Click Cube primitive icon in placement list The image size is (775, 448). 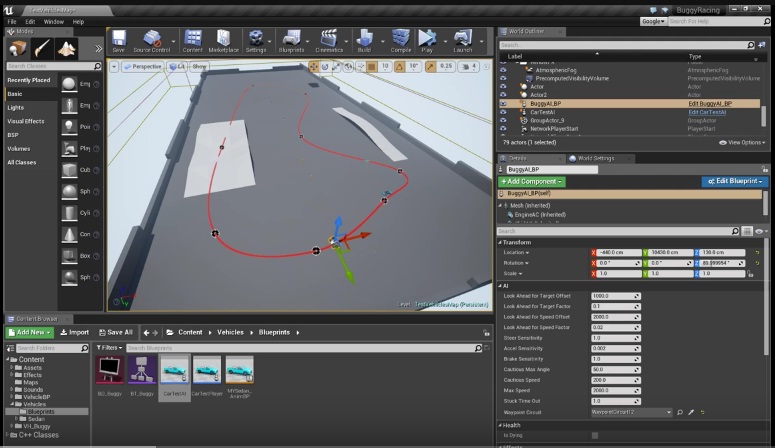(x=69, y=170)
